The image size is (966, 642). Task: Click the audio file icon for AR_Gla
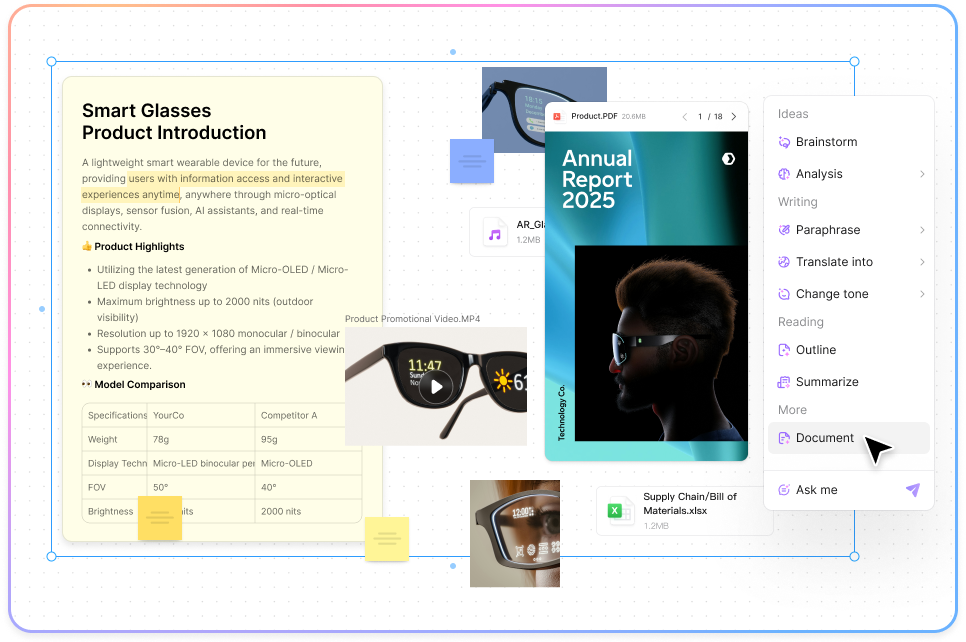click(x=494, y=233)
